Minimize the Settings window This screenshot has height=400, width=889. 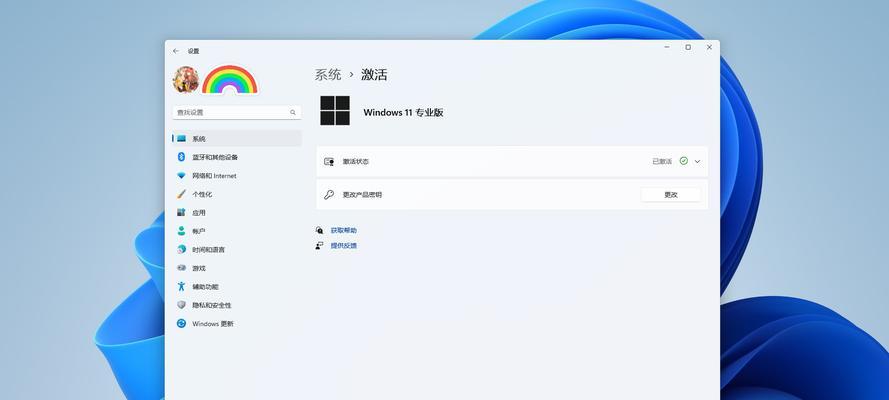pyautogui.click(x=667, y=48)
